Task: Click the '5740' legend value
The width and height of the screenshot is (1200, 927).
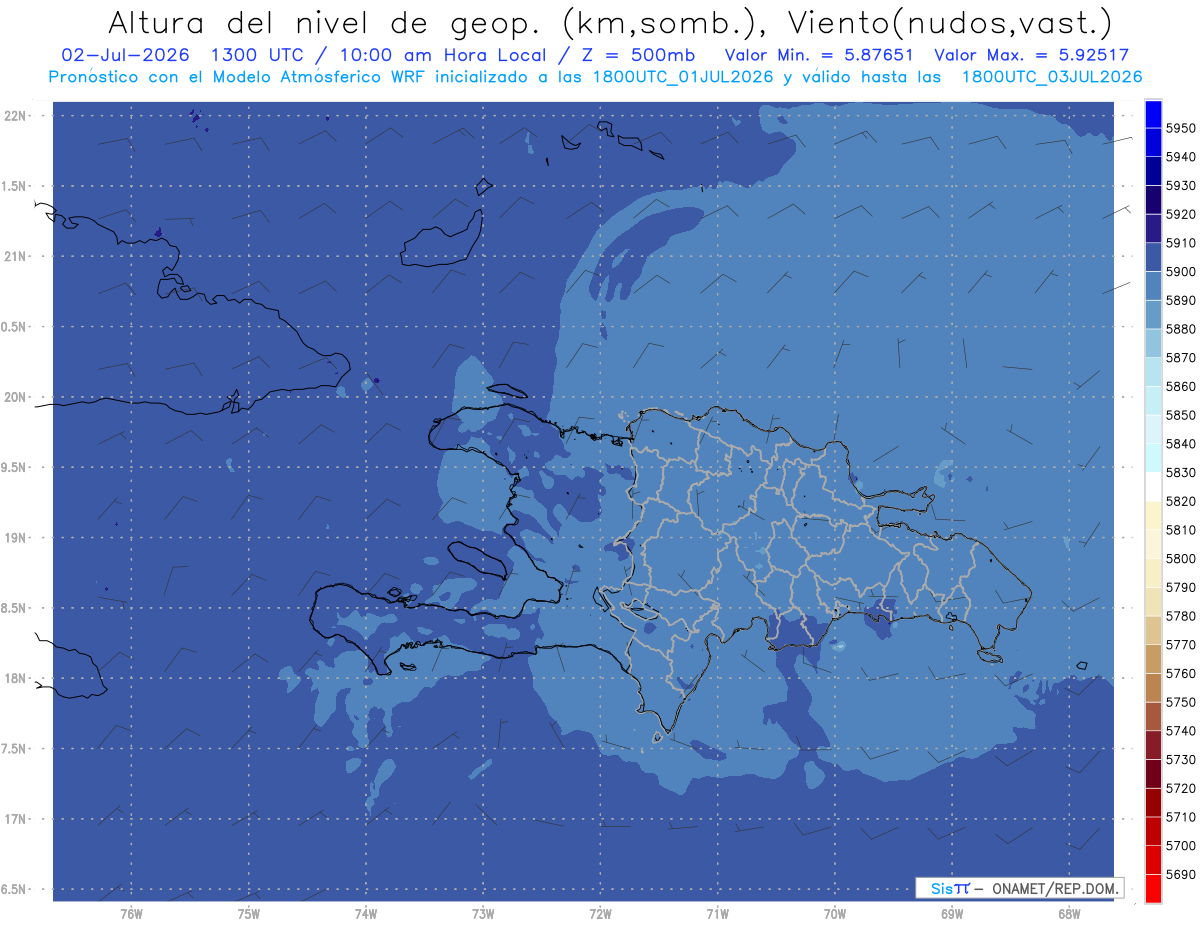Action: pyautogui.click(x=1180, y=731)
